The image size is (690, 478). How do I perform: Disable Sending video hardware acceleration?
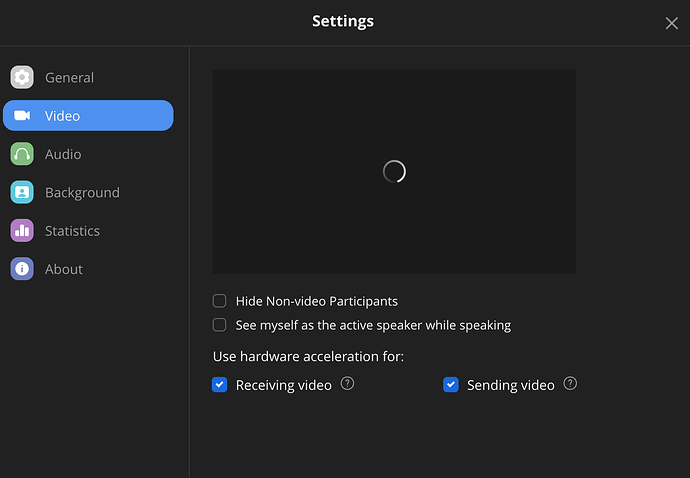click(x=451, y=385)
